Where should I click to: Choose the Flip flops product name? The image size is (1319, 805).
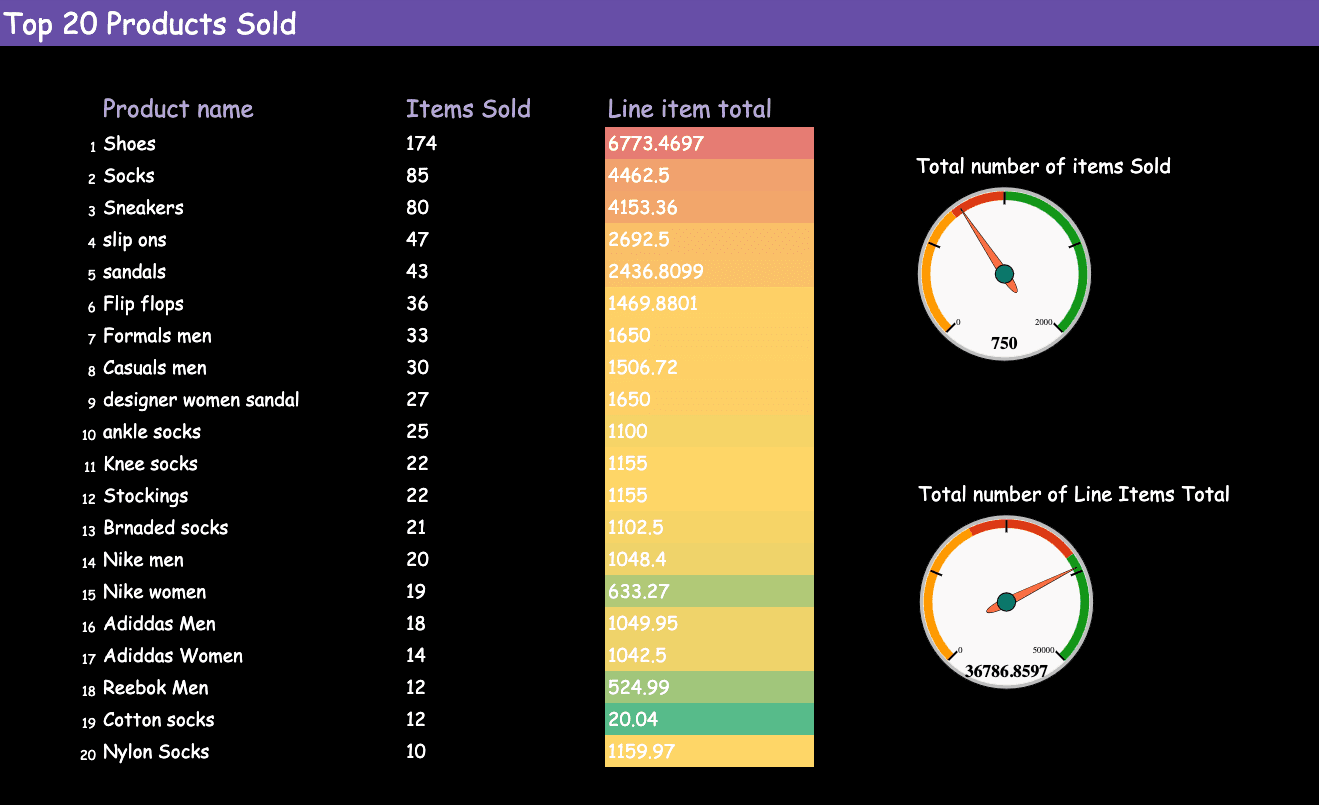click(143, 304)
